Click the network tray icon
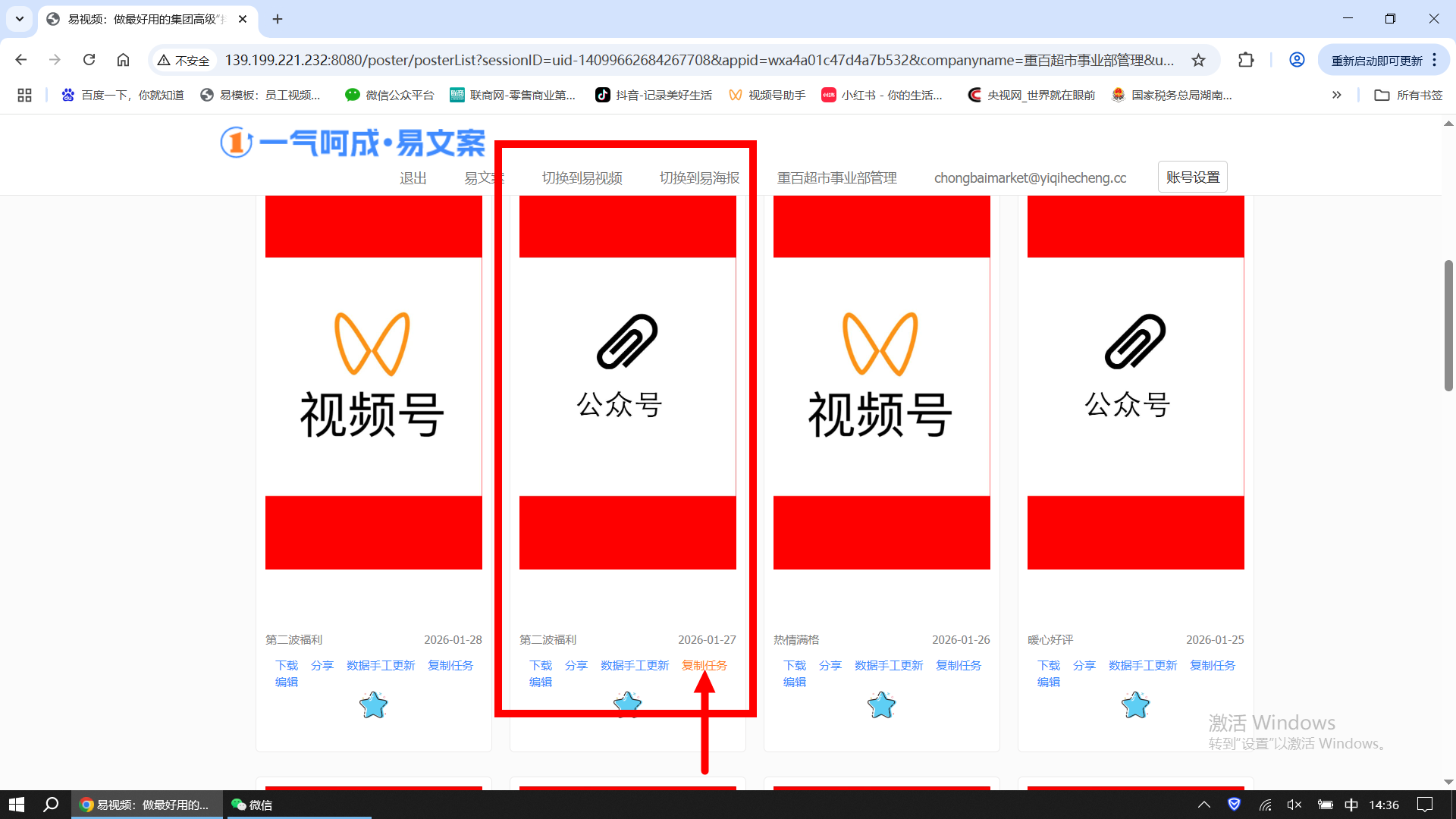This screenshot has width=1456, height=819. pos(1265,805)
